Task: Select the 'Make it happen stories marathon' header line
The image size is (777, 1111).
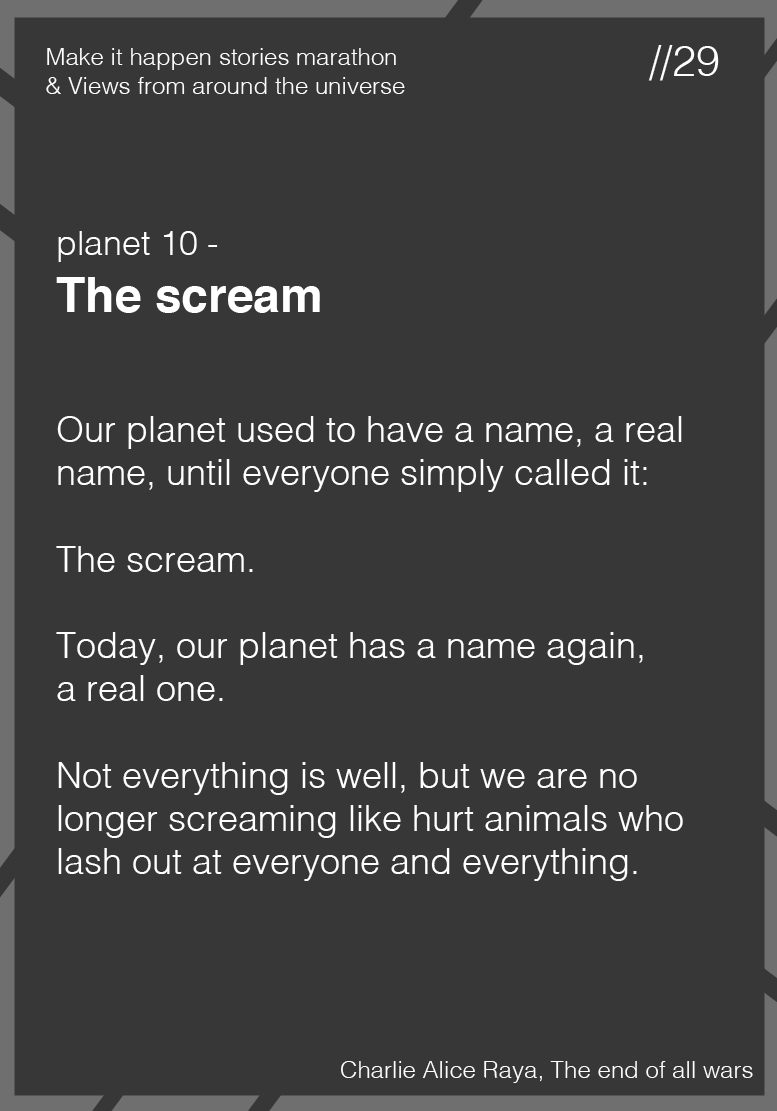Action: pyautogui.click(x=221, y=57)
